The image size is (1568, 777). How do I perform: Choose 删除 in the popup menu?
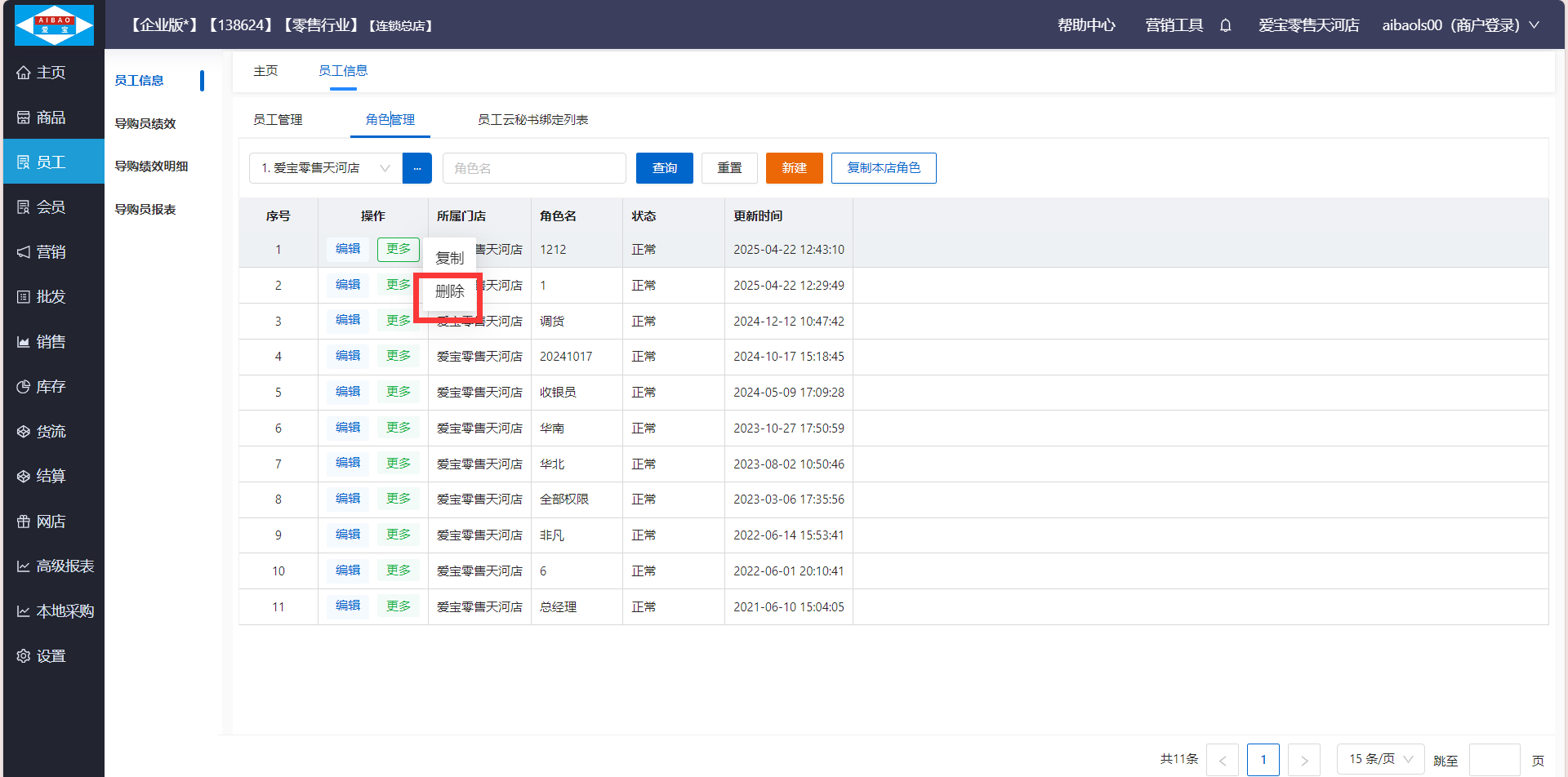(449, 291)
